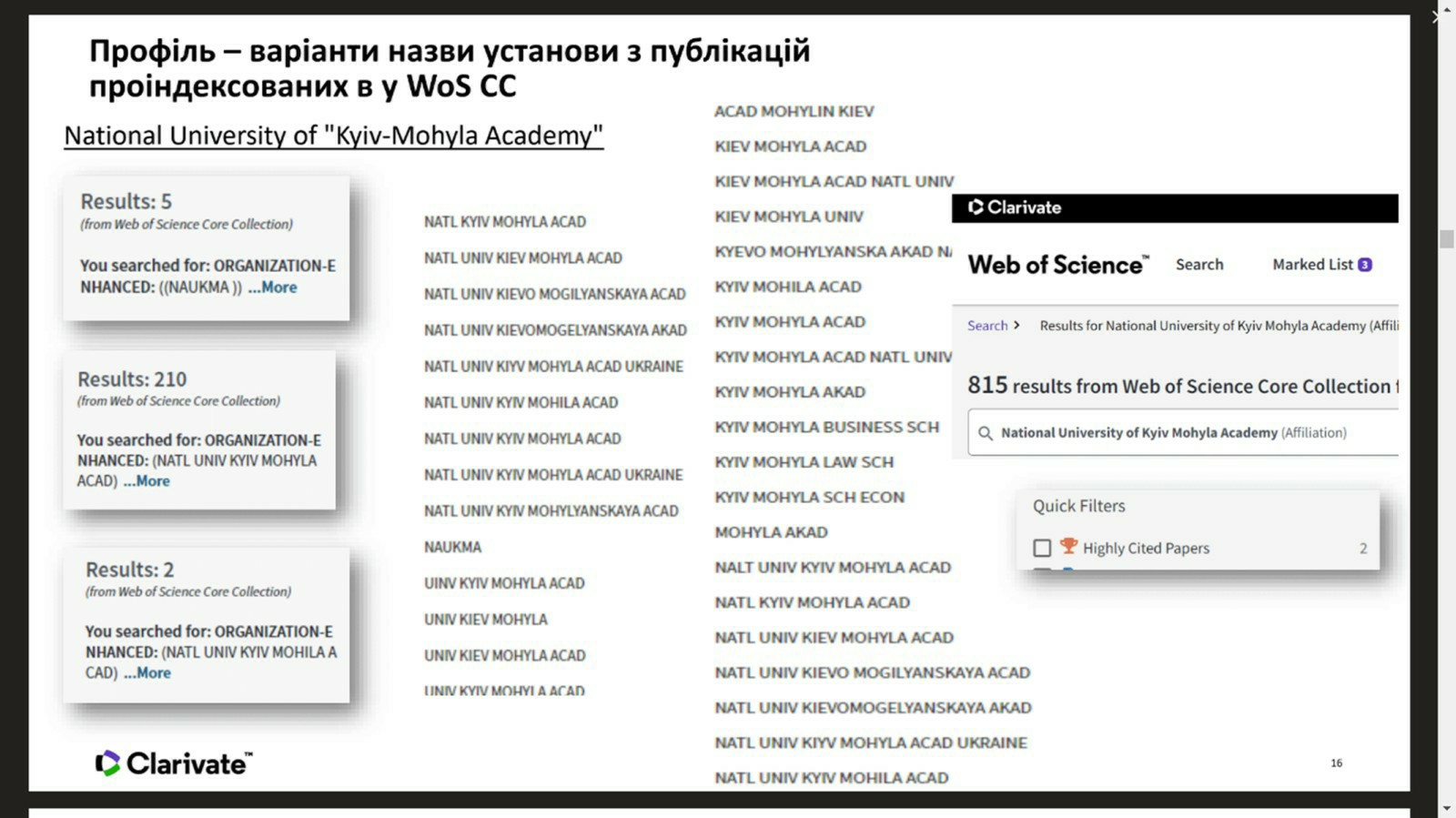Click the Web of Science logo
This screenshot has width=1456, height=818.
(x=1057, y=265)
